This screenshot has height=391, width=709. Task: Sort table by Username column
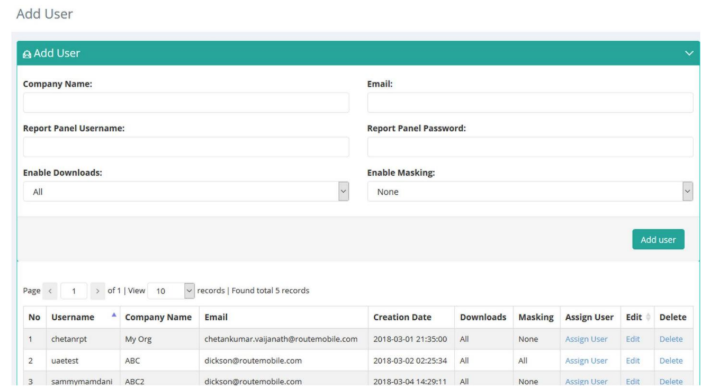(83, 317)
